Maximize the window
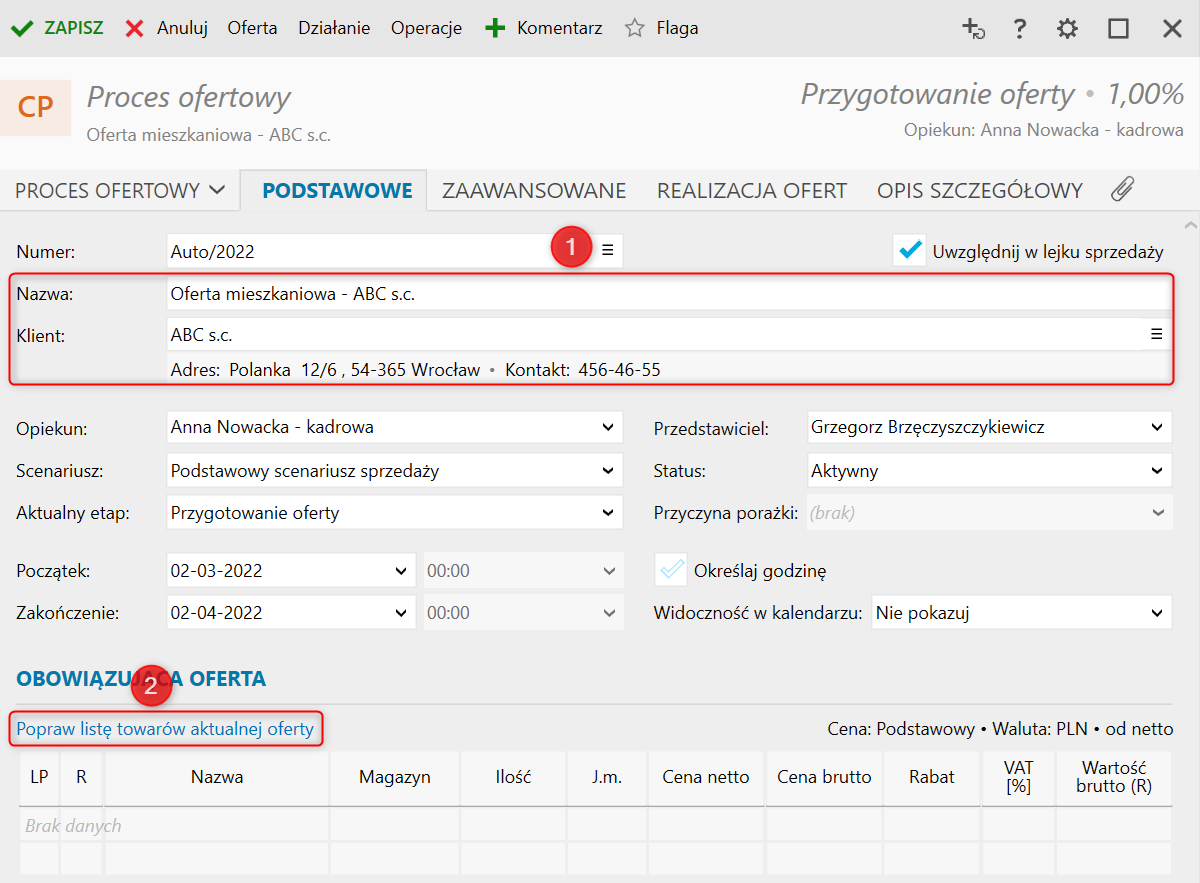Screen dimensions: 1200x883 pyautogui.click(x=1118, y=29)
